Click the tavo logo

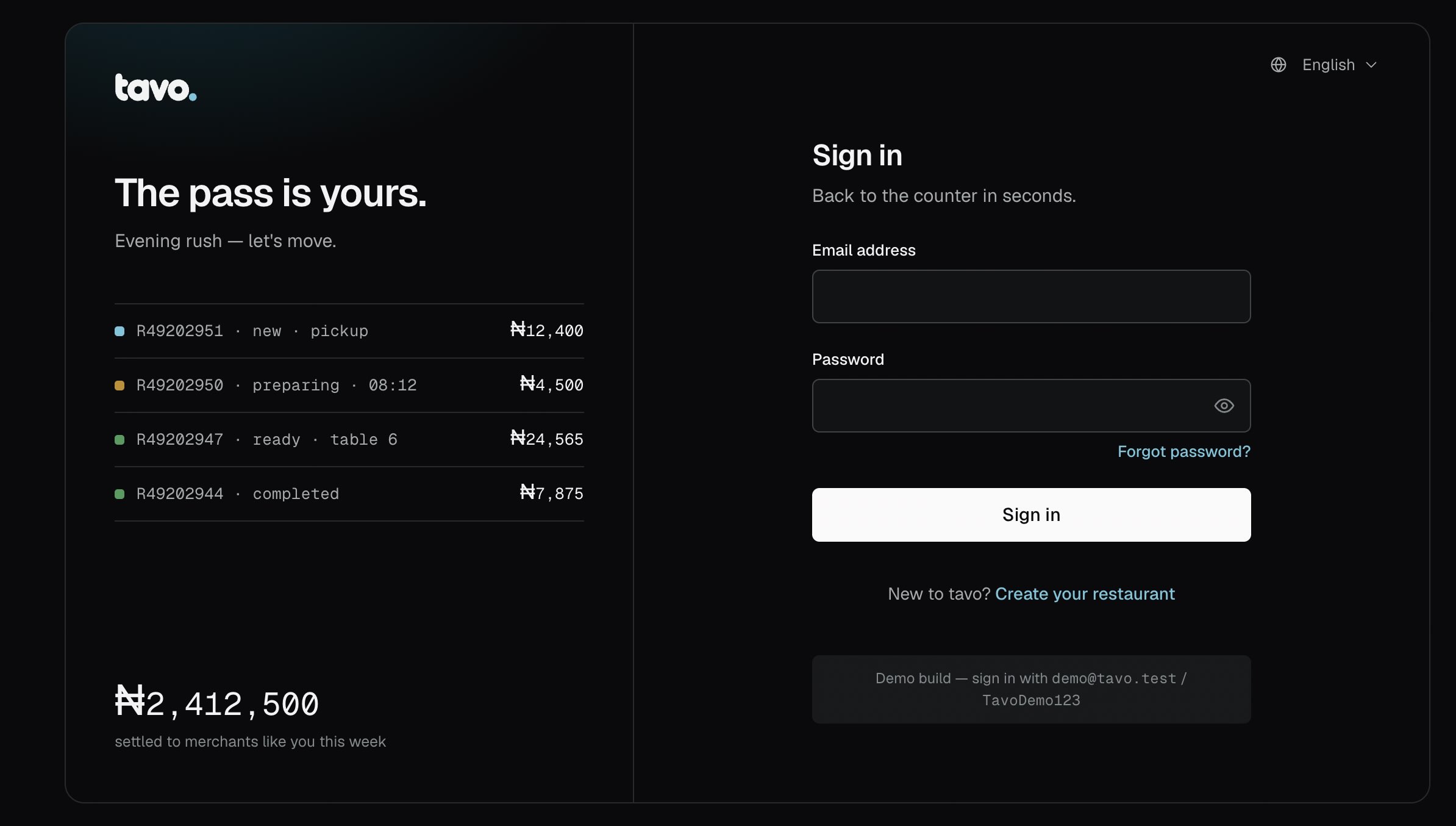155,88
